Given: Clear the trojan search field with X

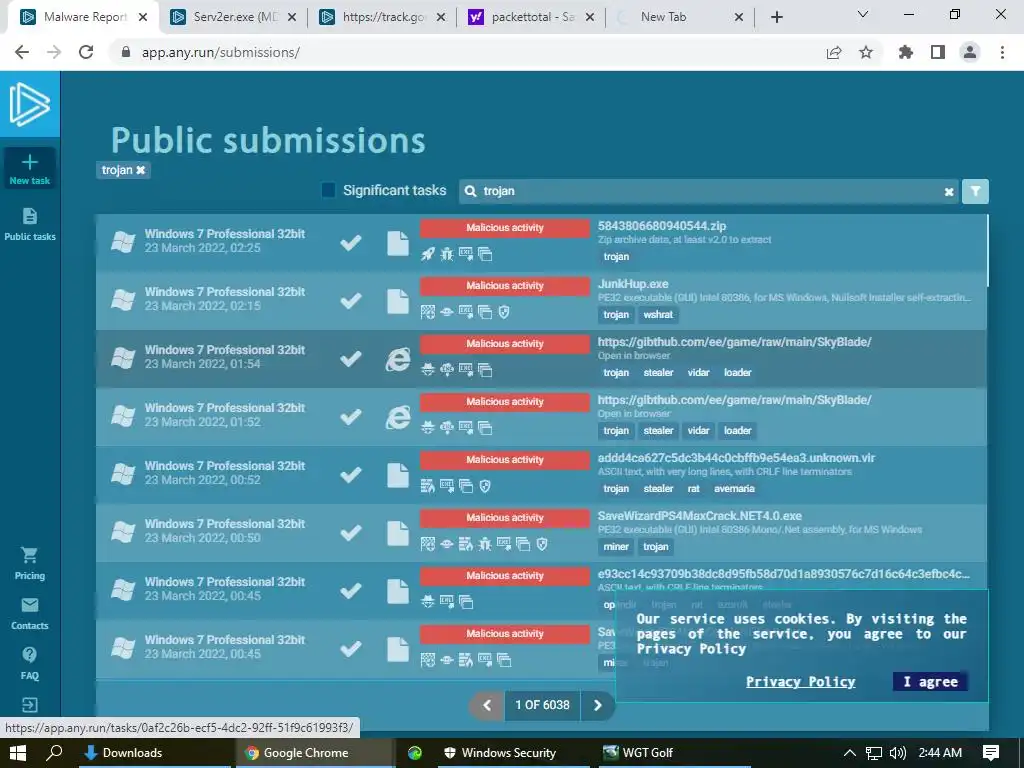Looking at the screenshot, I should point(949,192).
